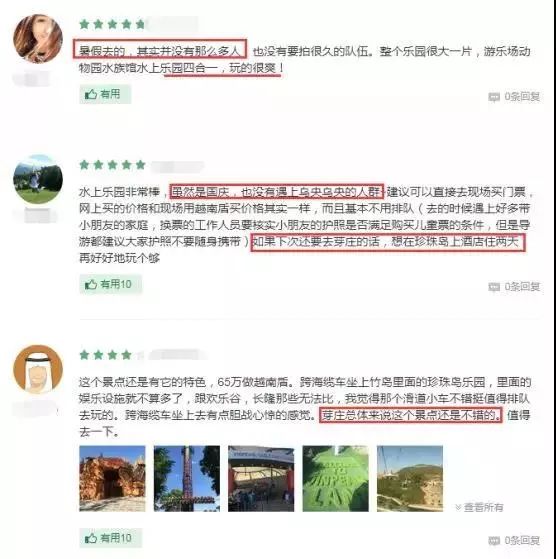Click the thumbs-up icon on the third review
Screen dimensions: 556x559
[x=91, y=538]
